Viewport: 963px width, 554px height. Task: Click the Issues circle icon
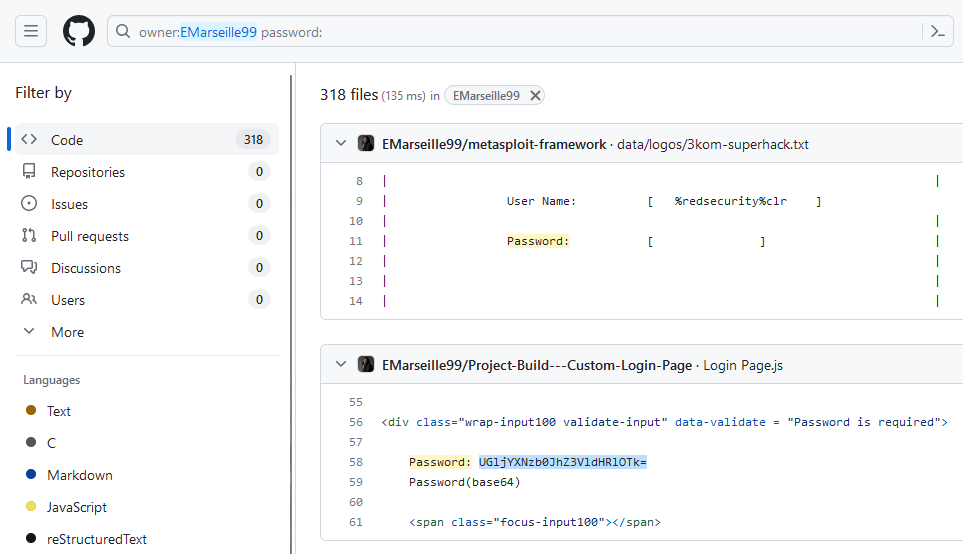coord(29,203)
